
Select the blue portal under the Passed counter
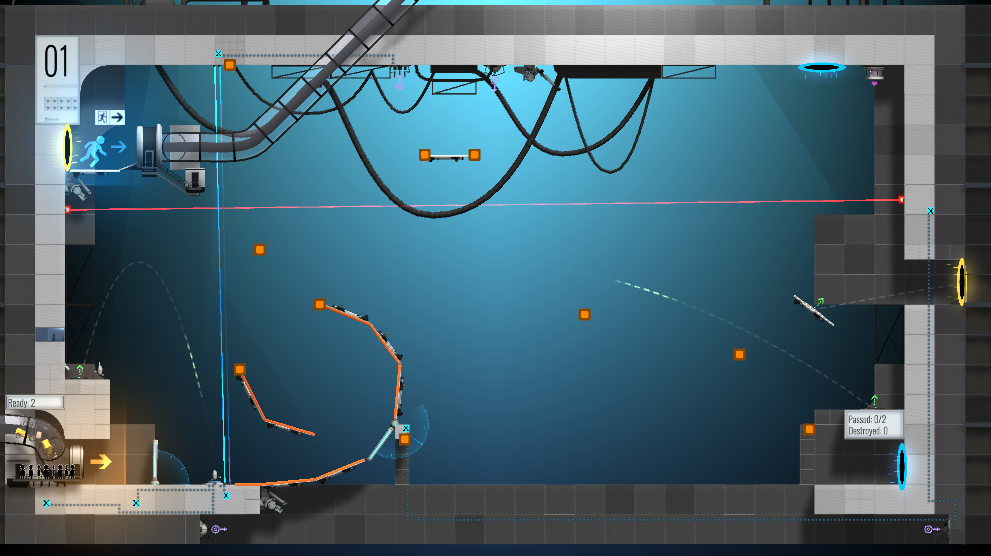tap(902, 466)
